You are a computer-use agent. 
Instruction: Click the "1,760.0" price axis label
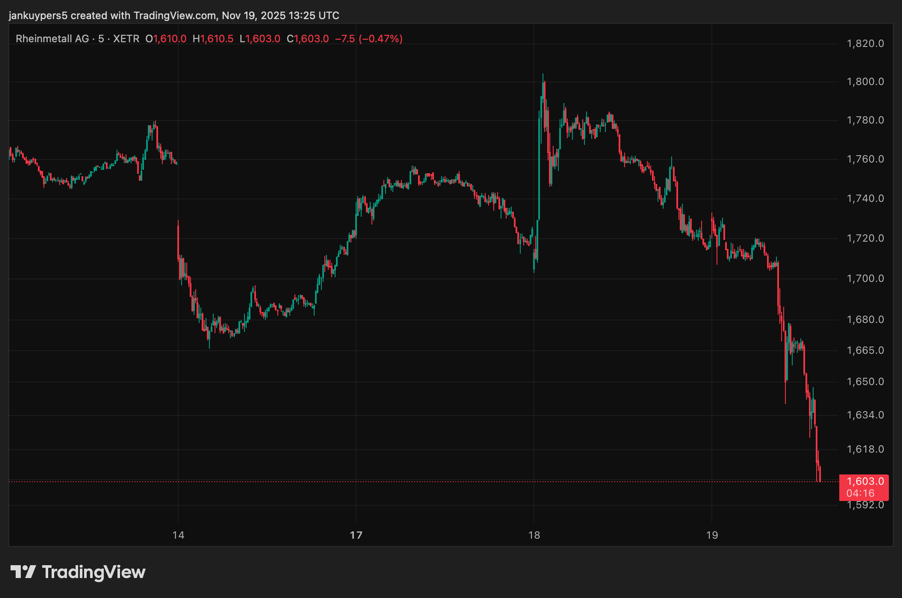pyautogui.click(x=865, y=159)
